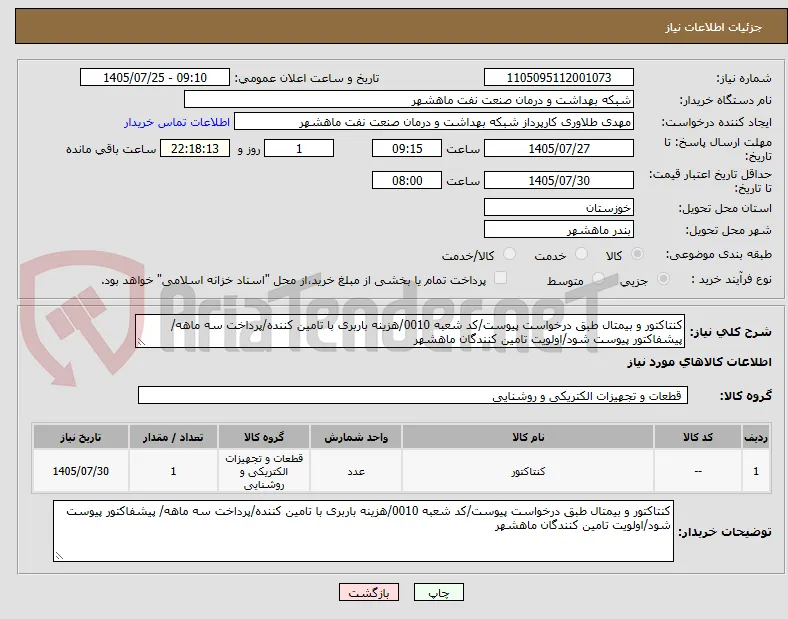Click the شرح کلی نیاز text area resize handle

point(141,342)
